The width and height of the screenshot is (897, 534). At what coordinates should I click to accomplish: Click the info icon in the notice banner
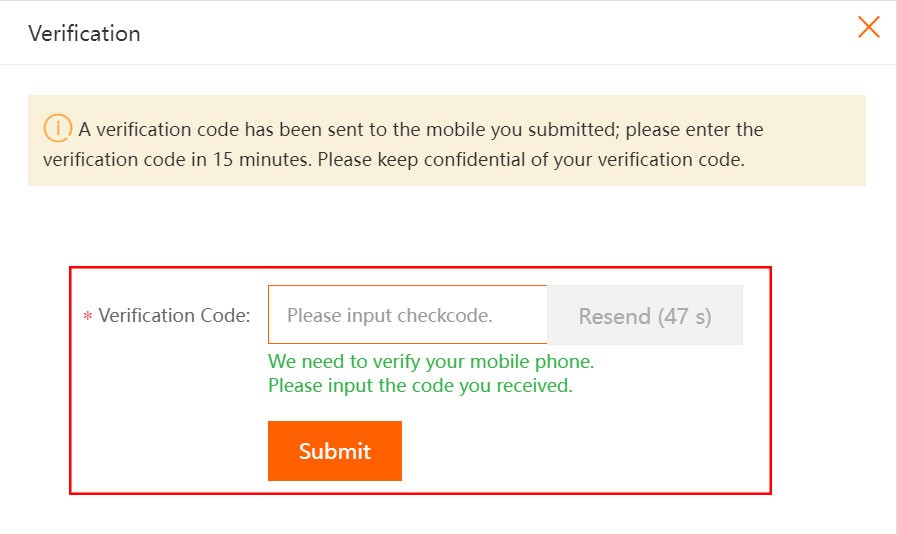tap(58, 129)
